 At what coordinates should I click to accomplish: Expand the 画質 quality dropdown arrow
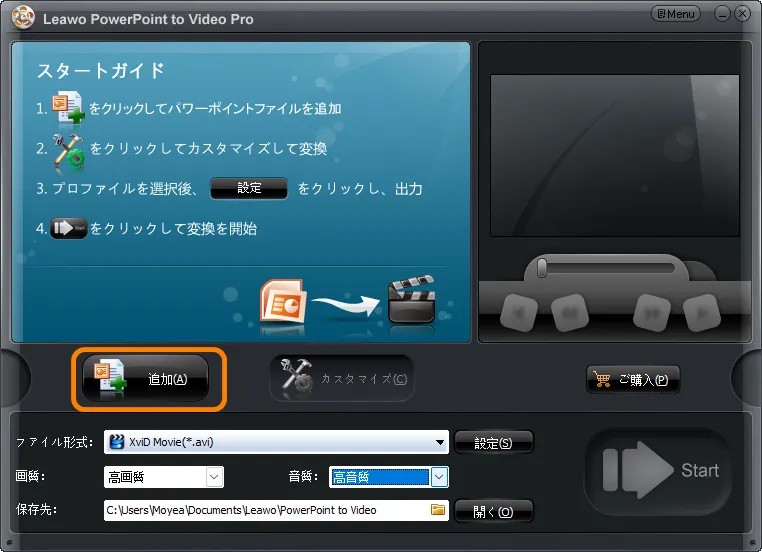(x=214, y=477)
